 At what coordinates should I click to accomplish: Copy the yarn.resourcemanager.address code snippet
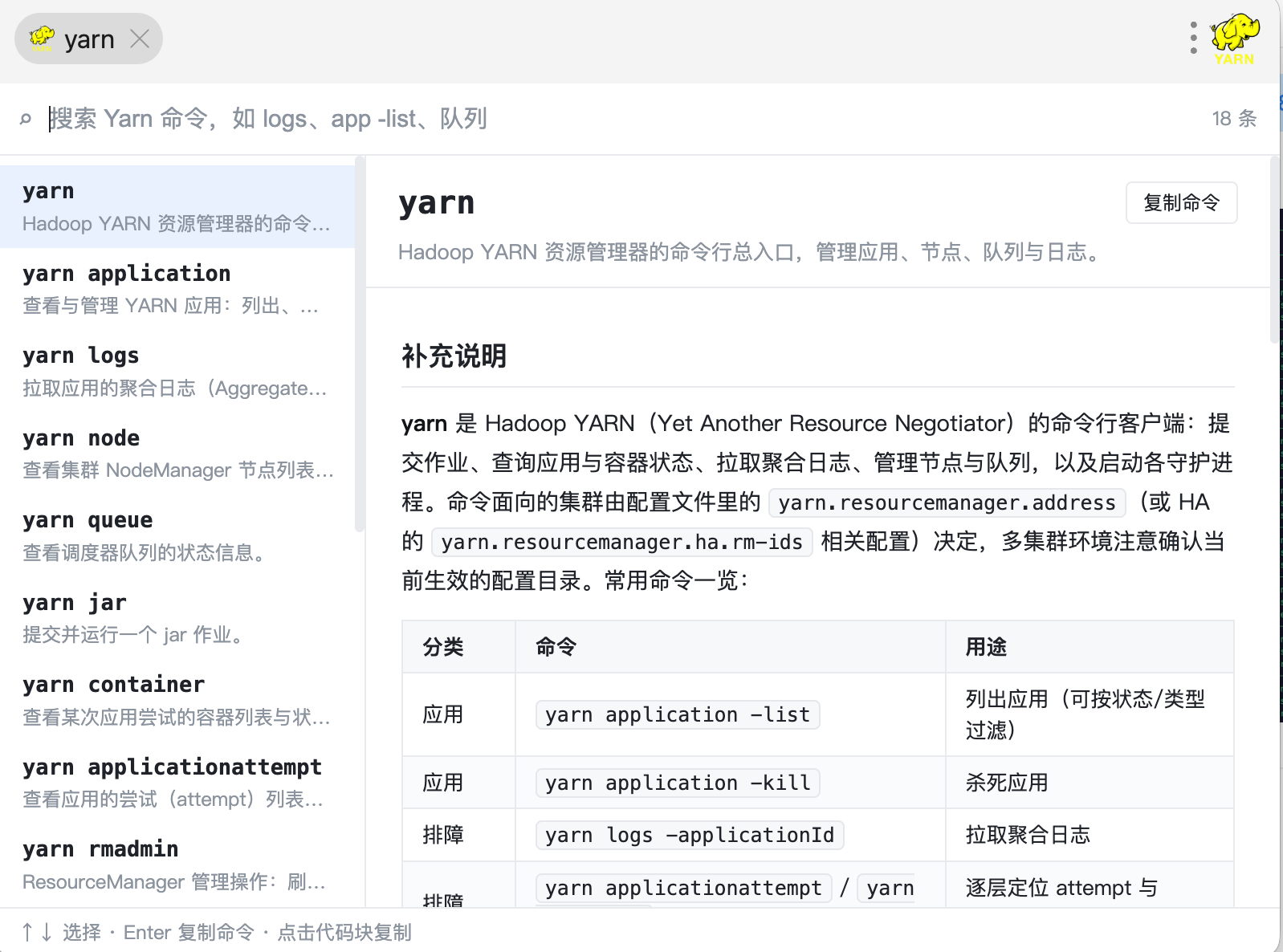click(947, 502)
